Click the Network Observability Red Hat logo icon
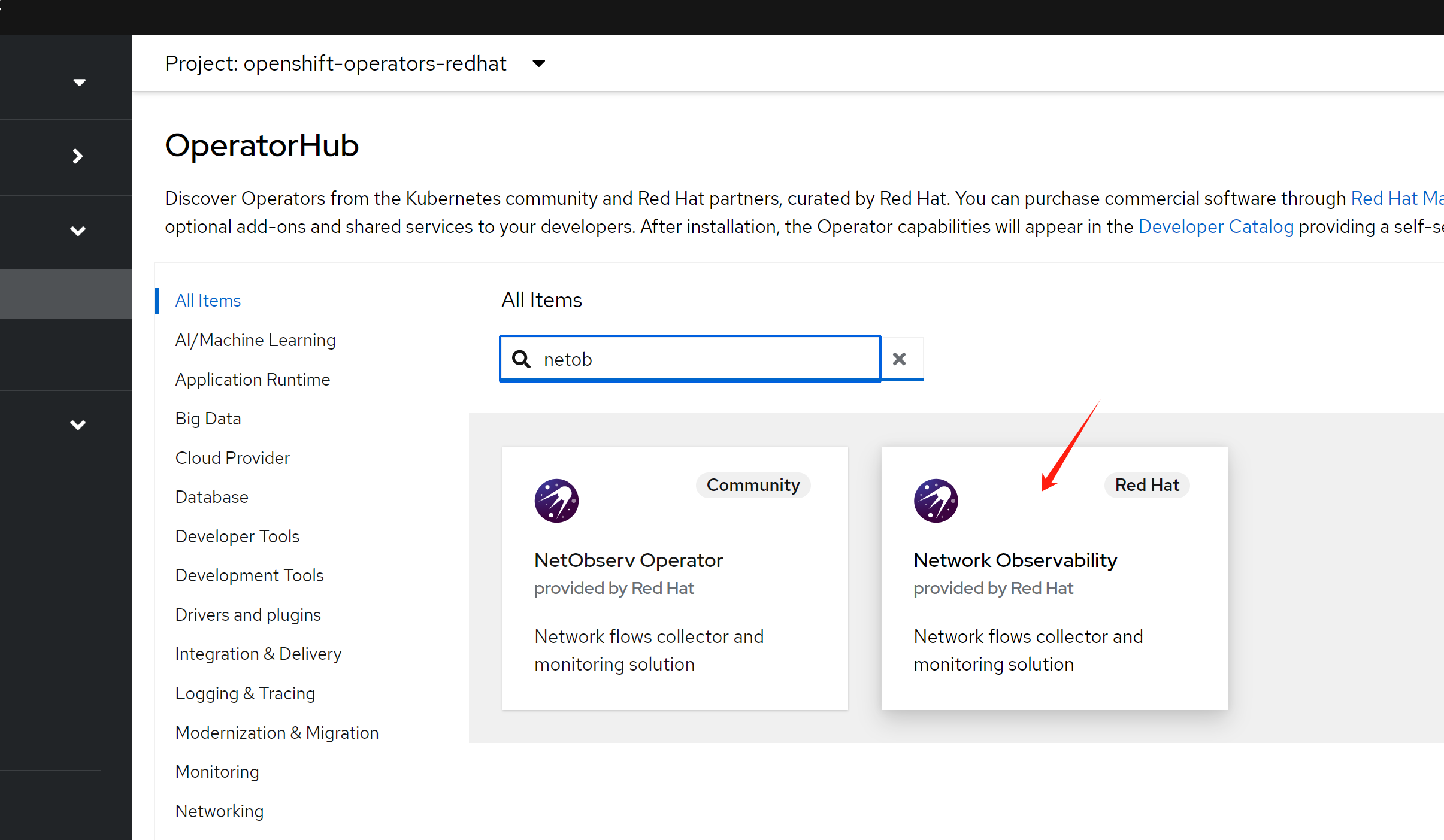The image size is (1444, 840). (936, 501)
